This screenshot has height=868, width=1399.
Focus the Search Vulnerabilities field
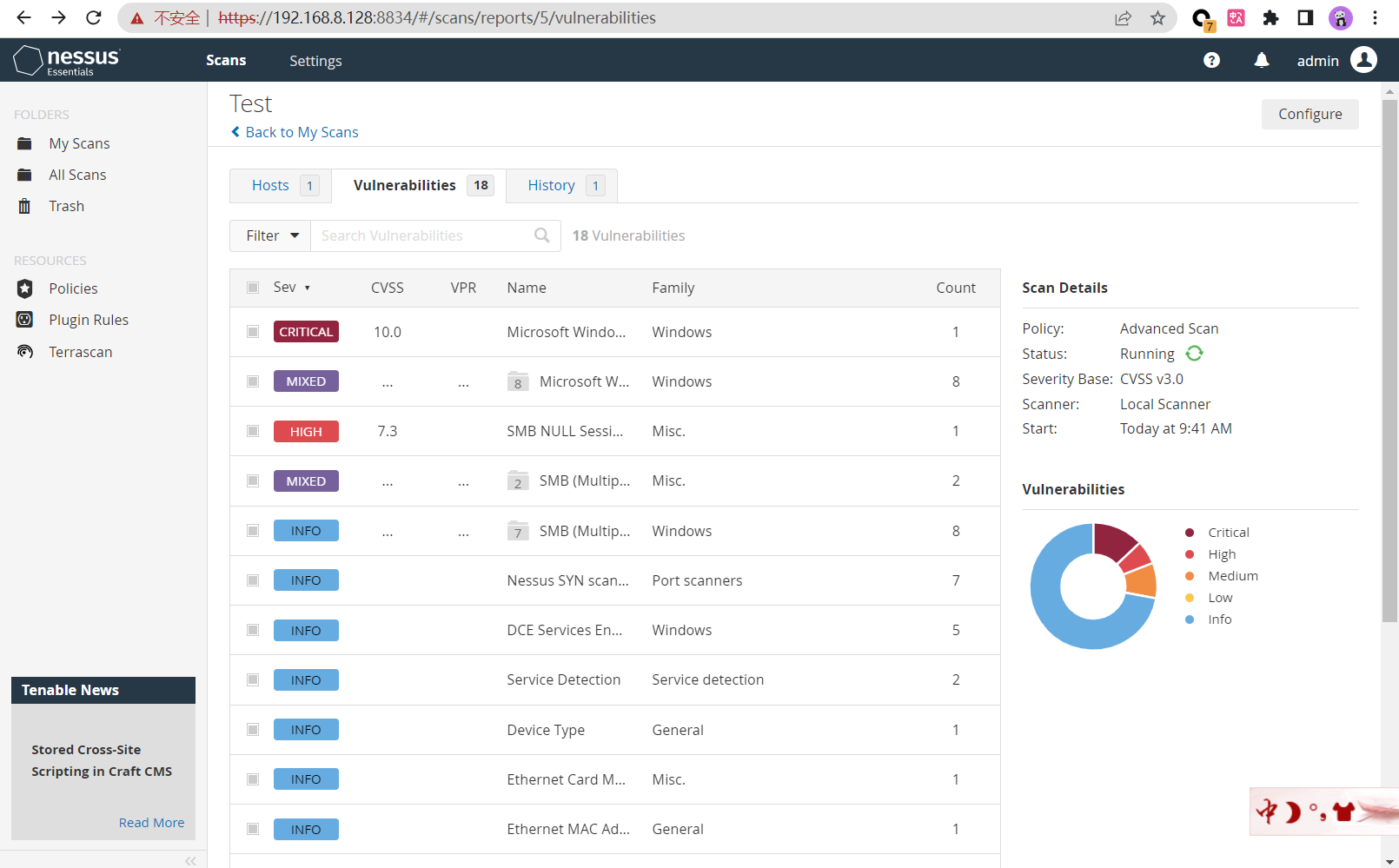click(435, 235)
